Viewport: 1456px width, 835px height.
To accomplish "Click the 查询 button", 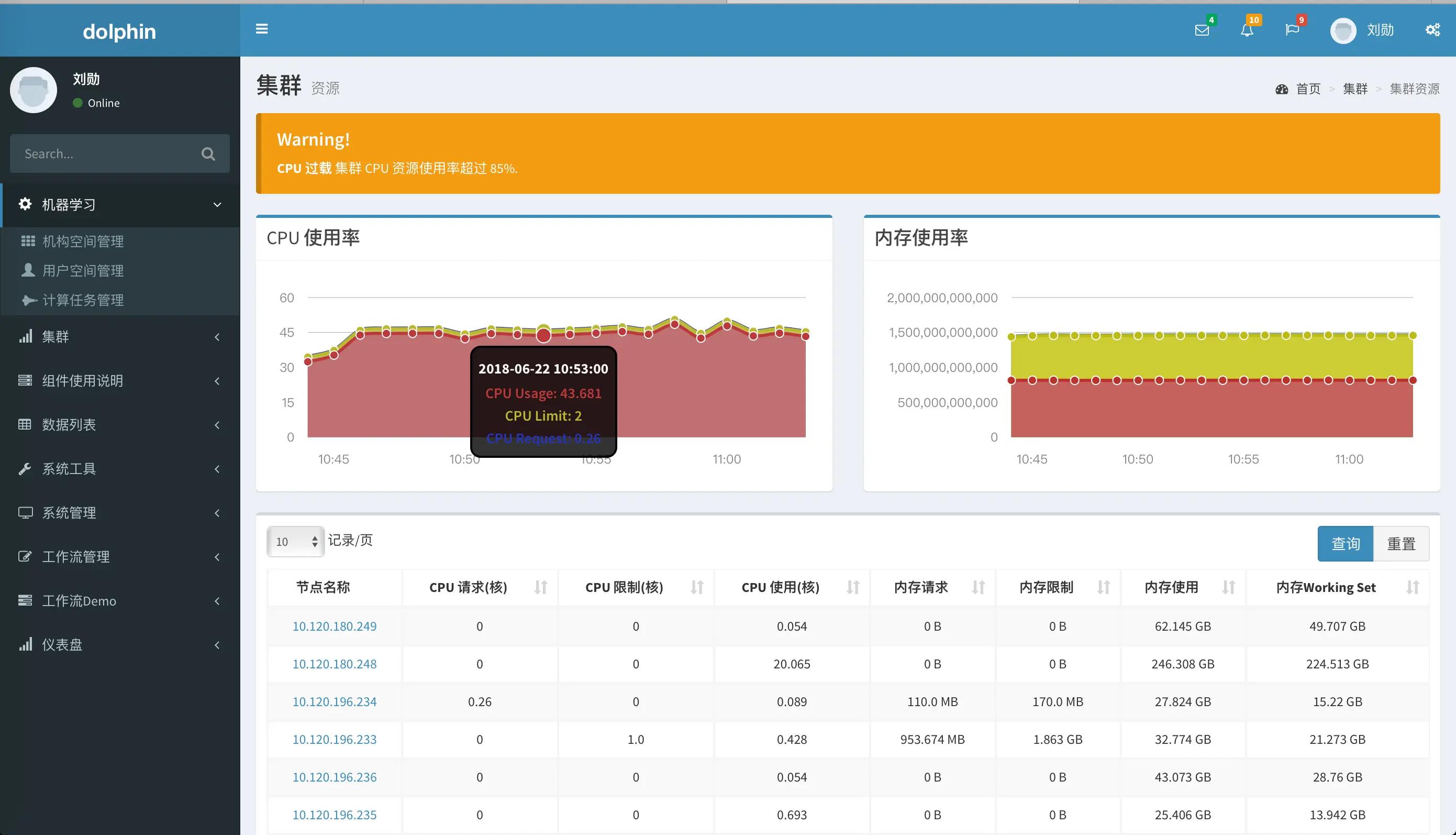I will pyautogui.click(x=1344, y=543).
